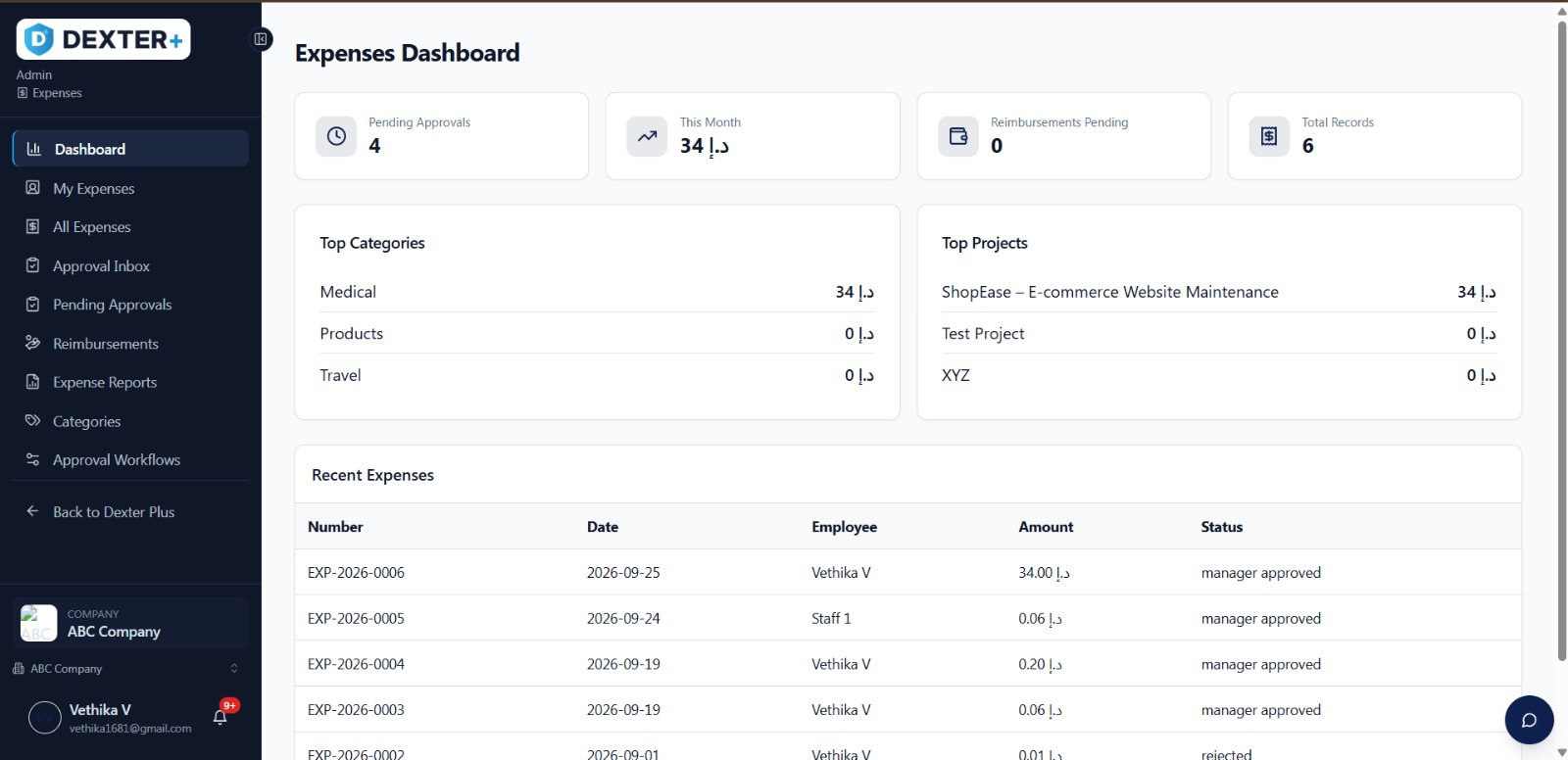This screenshot has width=1568, height=760.
Task: Click the Status column header
Action: tap(1222, 527)
